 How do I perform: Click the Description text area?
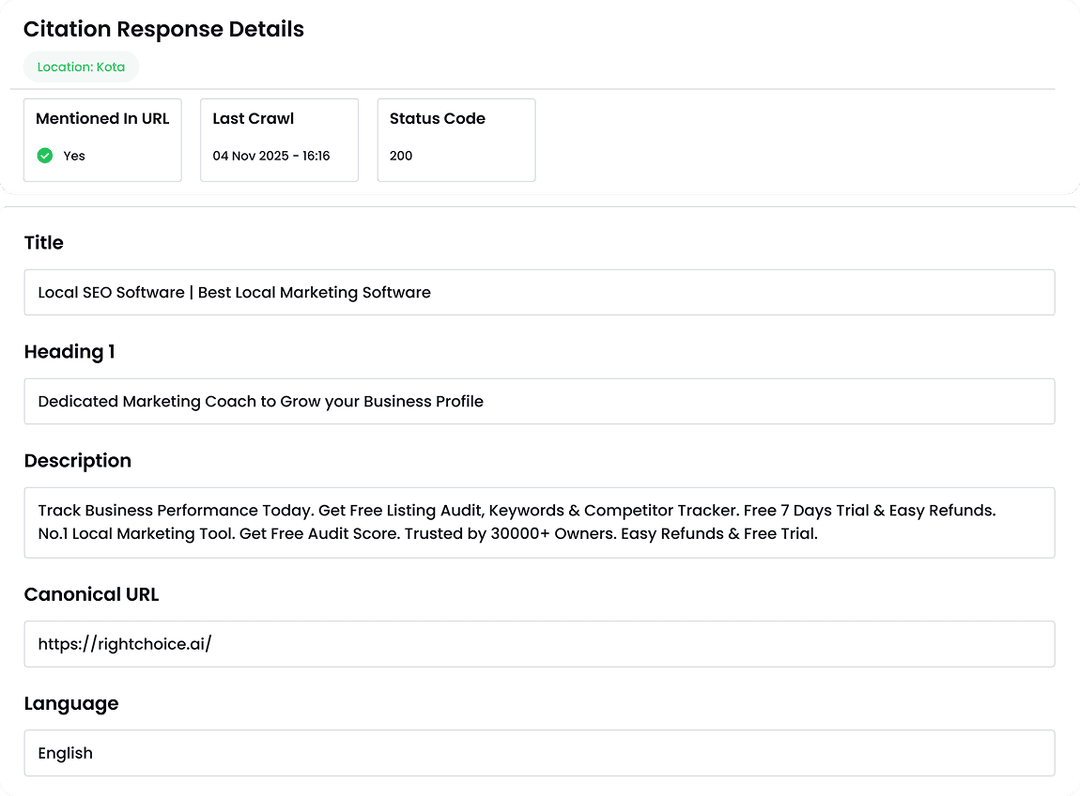[x=540, y=522]
